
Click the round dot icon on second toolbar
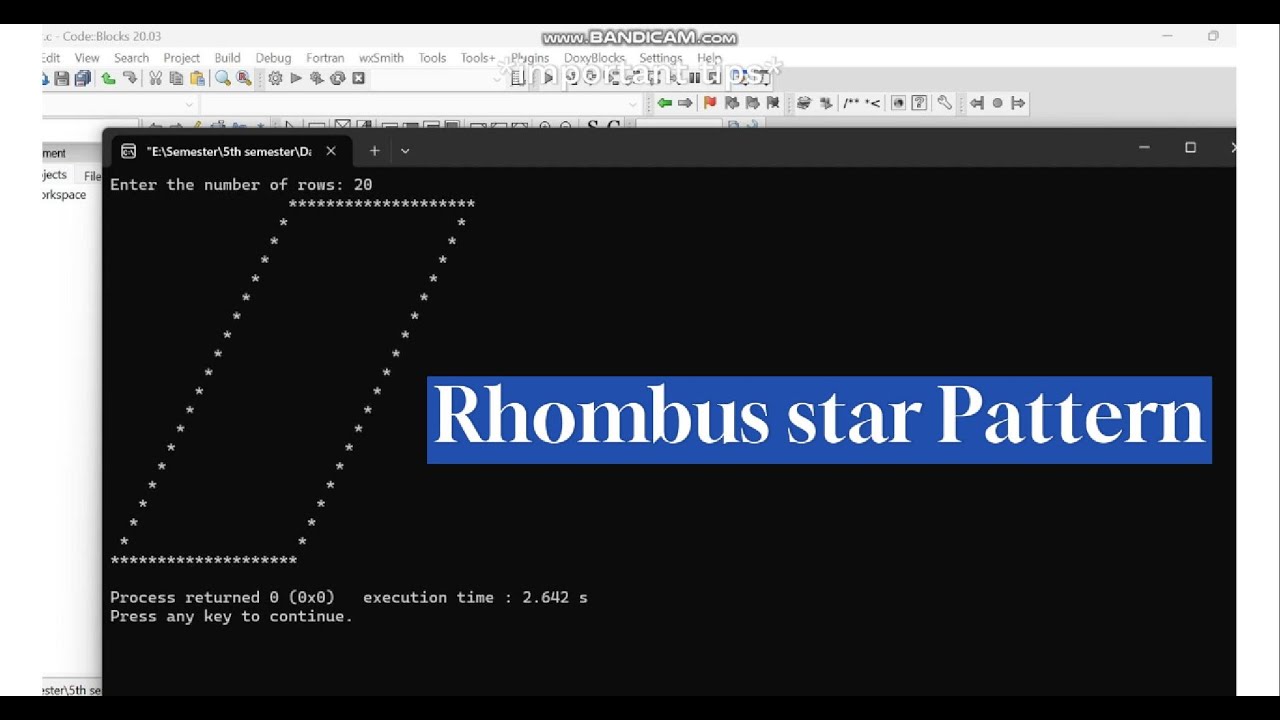coord(997,103)
